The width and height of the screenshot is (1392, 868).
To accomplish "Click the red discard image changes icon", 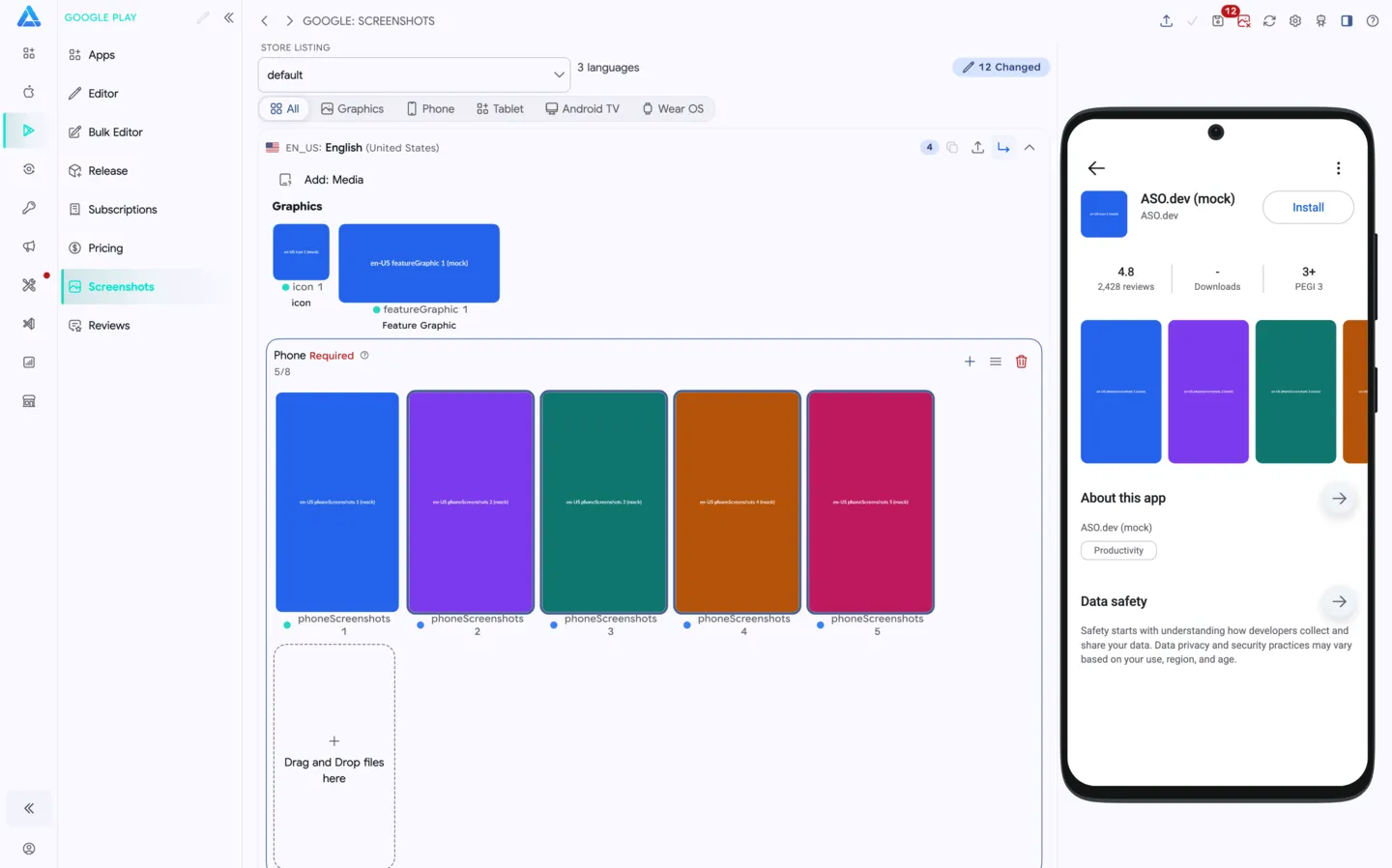I will coord(1244,20).
